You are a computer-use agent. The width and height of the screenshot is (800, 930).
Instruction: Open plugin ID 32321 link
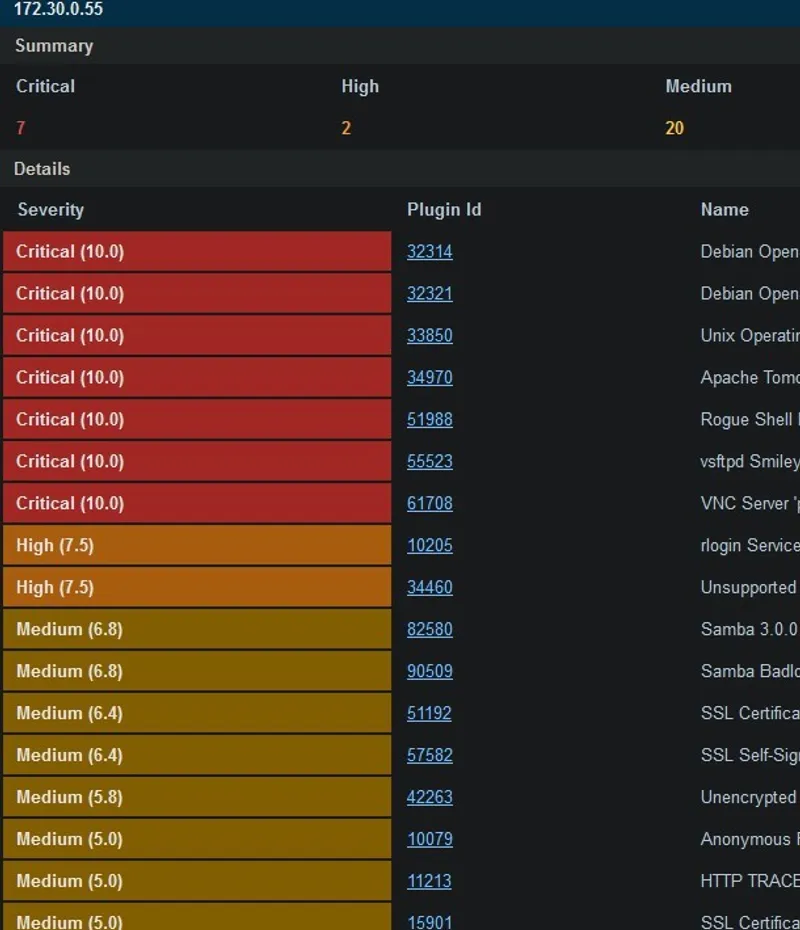click(429, 294)
